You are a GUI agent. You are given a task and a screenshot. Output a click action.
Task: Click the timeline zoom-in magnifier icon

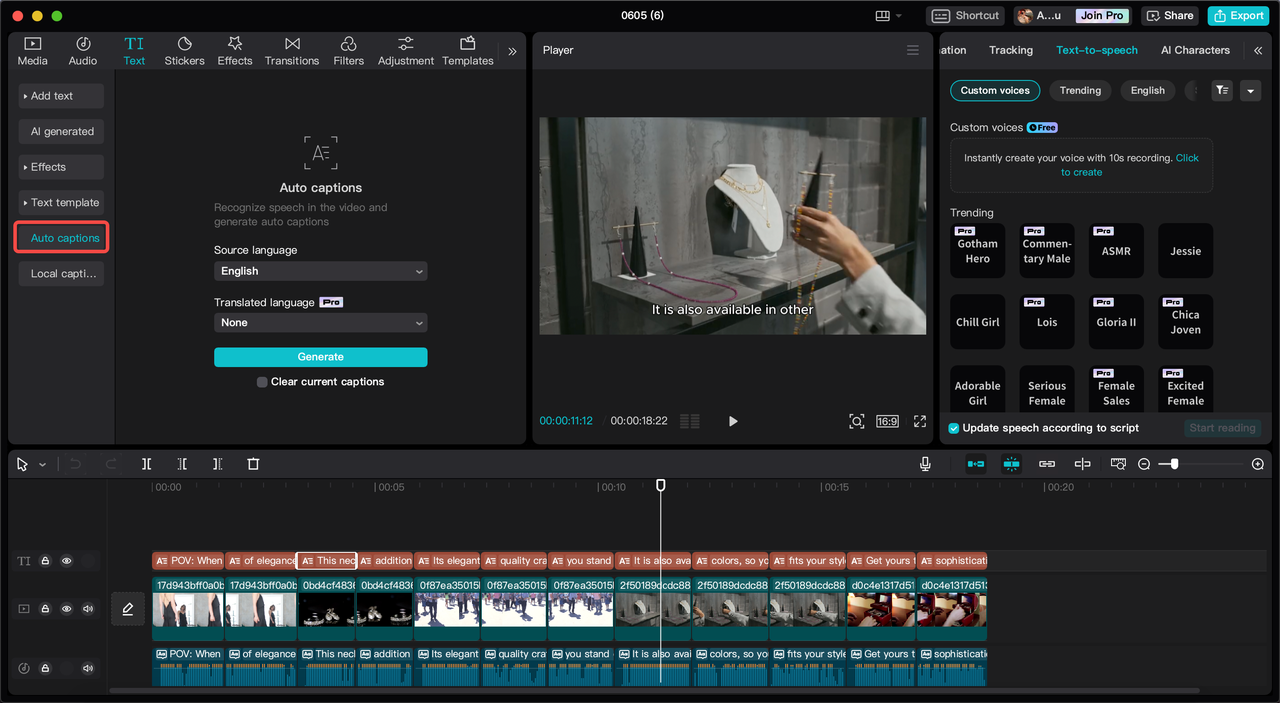1258,464
